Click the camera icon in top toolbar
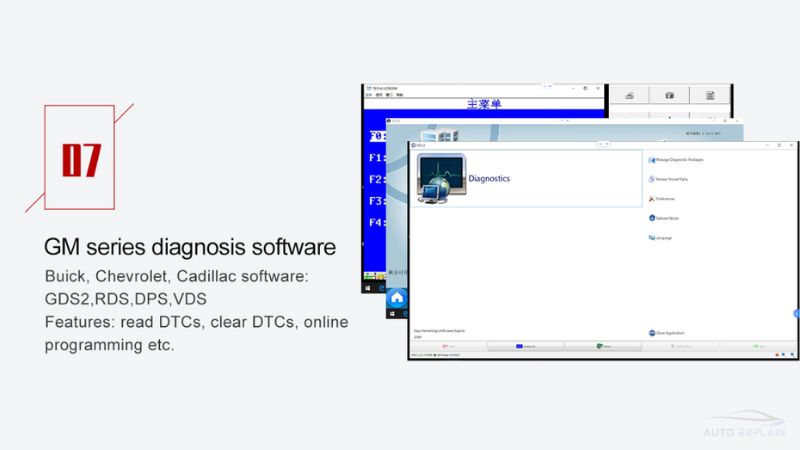800x450 pixels. click(669, 96)
